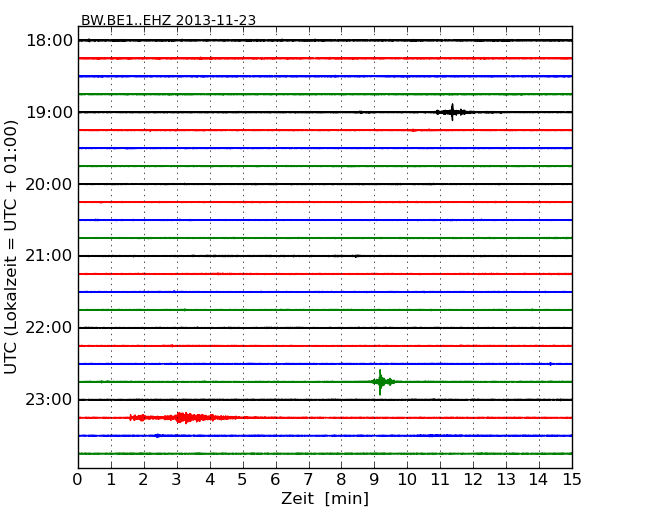
Task: Click the x-axis tick label 2
Action: coord(144,479)
